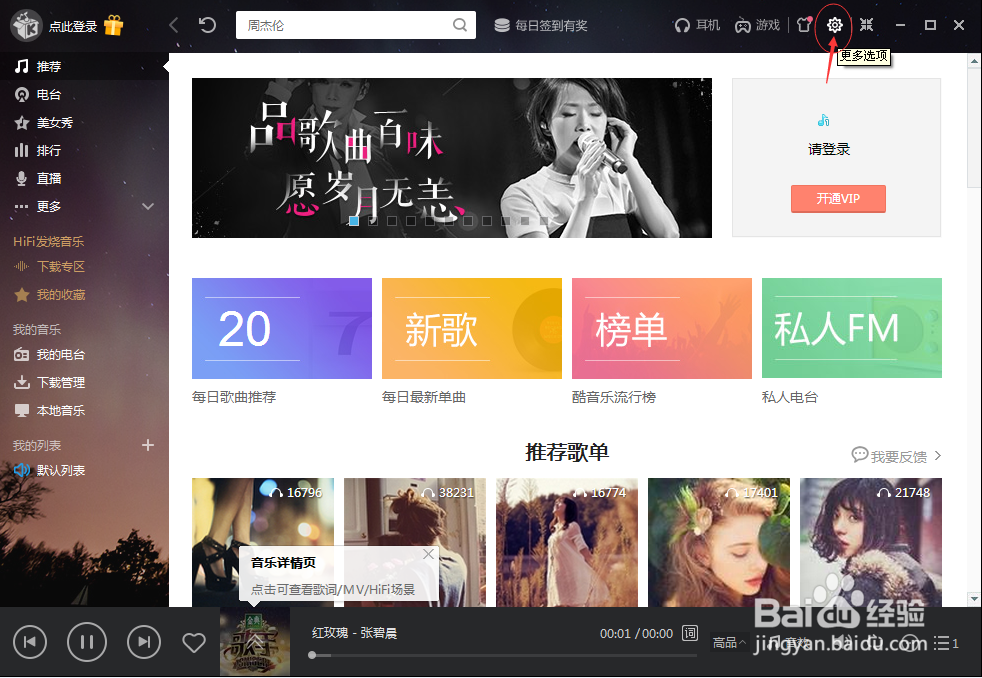The height and width of the screenshot is (678, 982).
Task: Select the 推荐 sidebar tab
Action: point(84,66)
